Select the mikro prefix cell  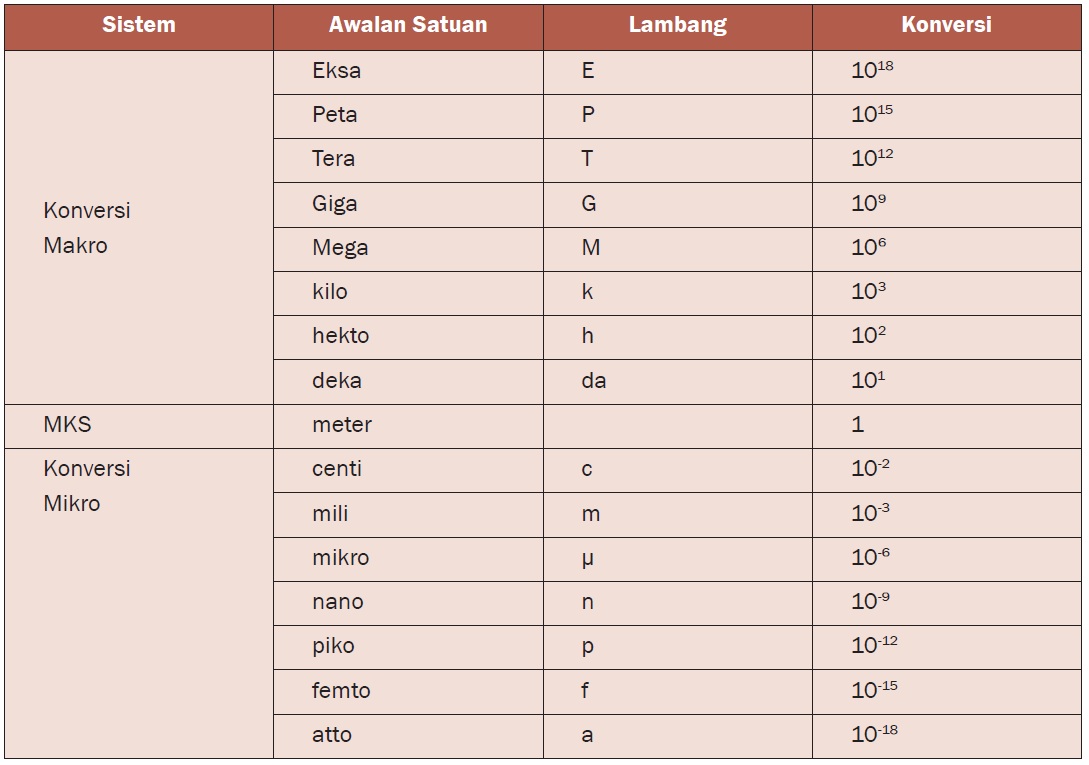point(340,557)
